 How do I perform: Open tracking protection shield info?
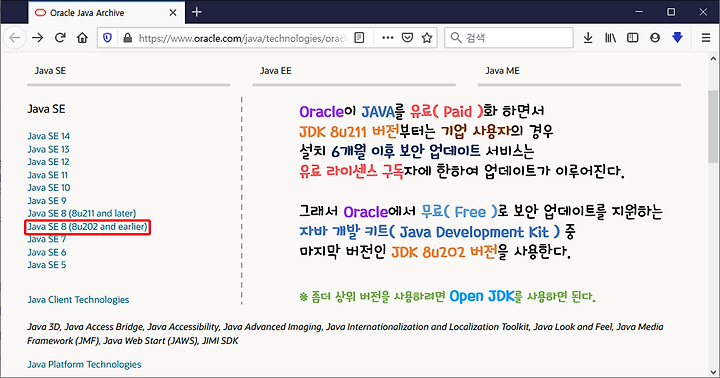coord(107,38)
